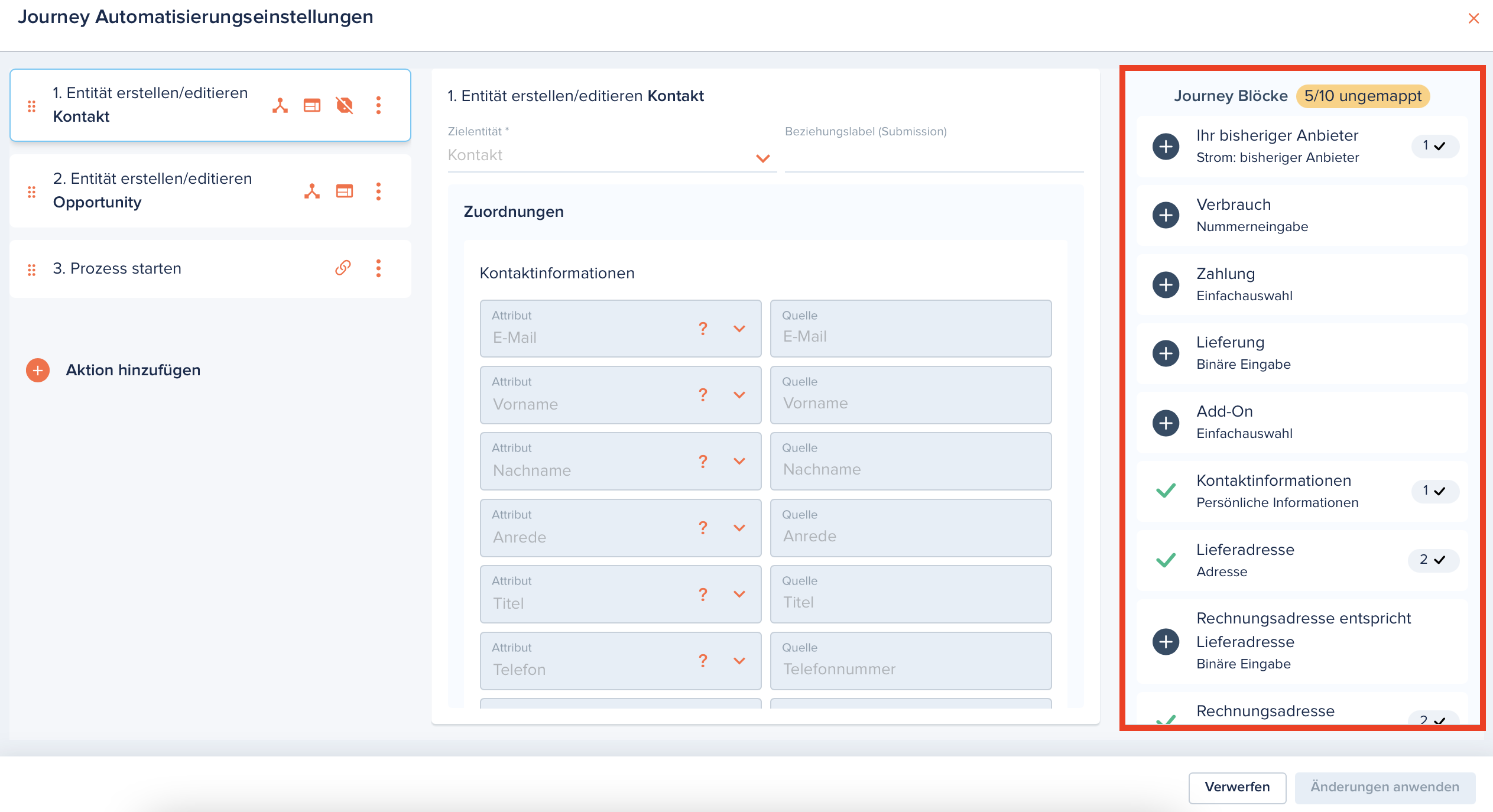
Task: Click the Lieferung Binäre Eingabe block text
Action: [1243, 353]
